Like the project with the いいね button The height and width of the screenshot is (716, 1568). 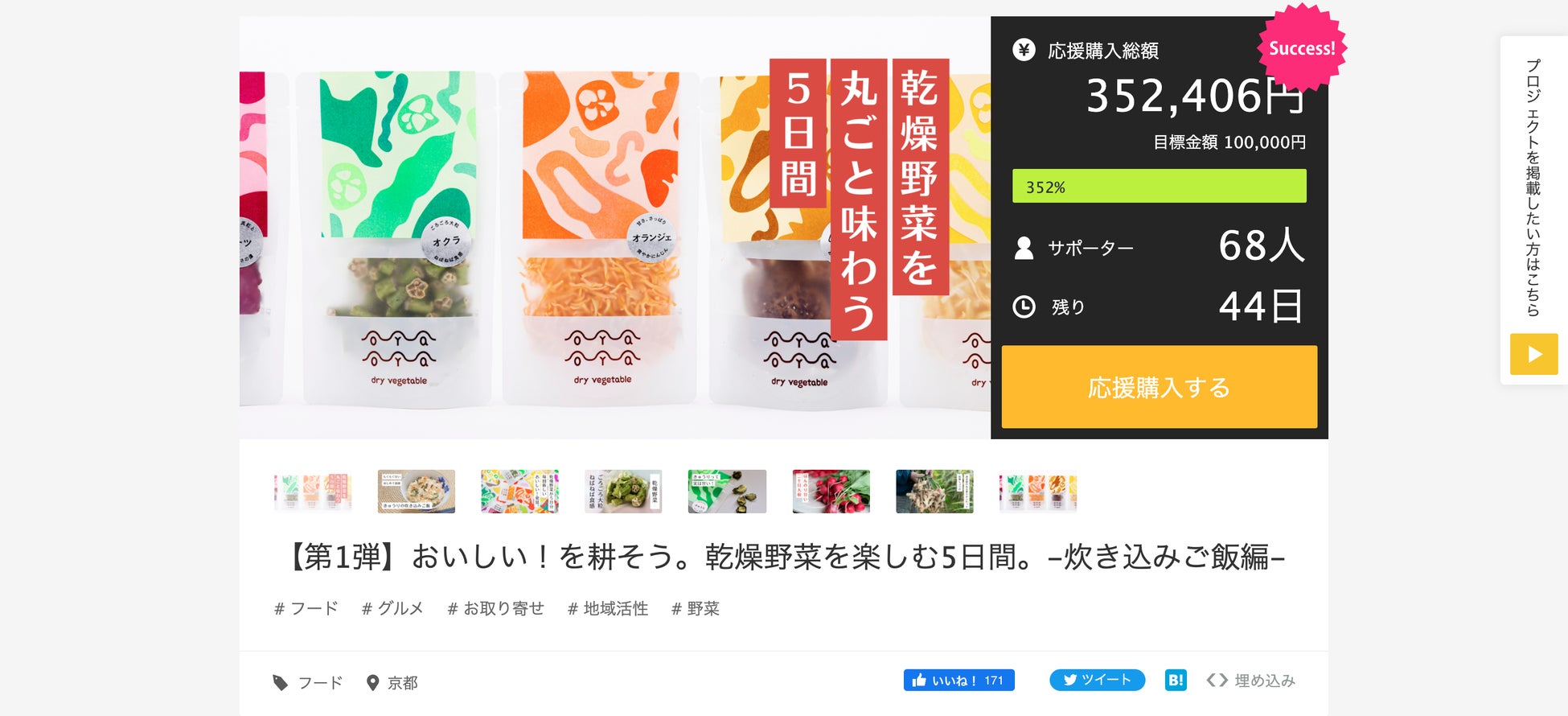click(x=958, y=680)
